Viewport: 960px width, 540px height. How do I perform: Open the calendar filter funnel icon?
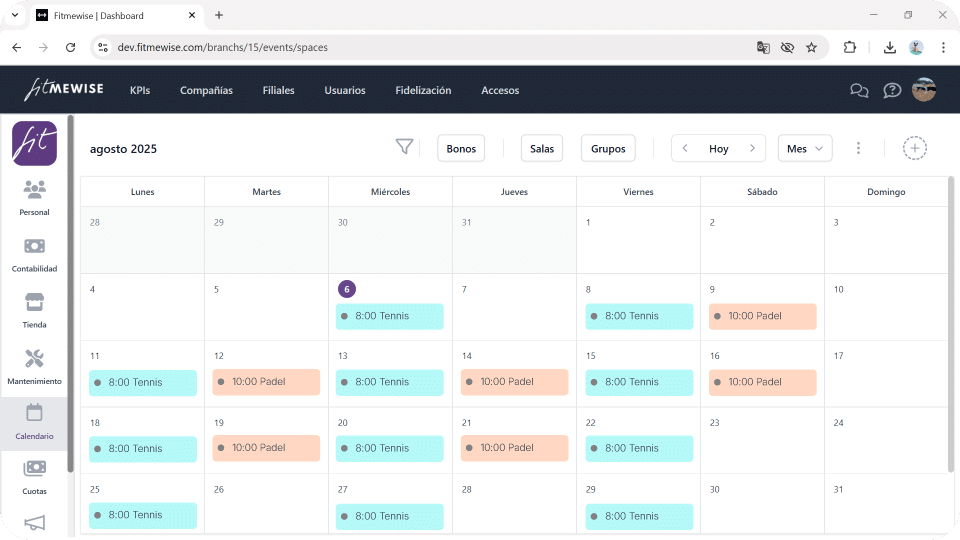[404, 147]
